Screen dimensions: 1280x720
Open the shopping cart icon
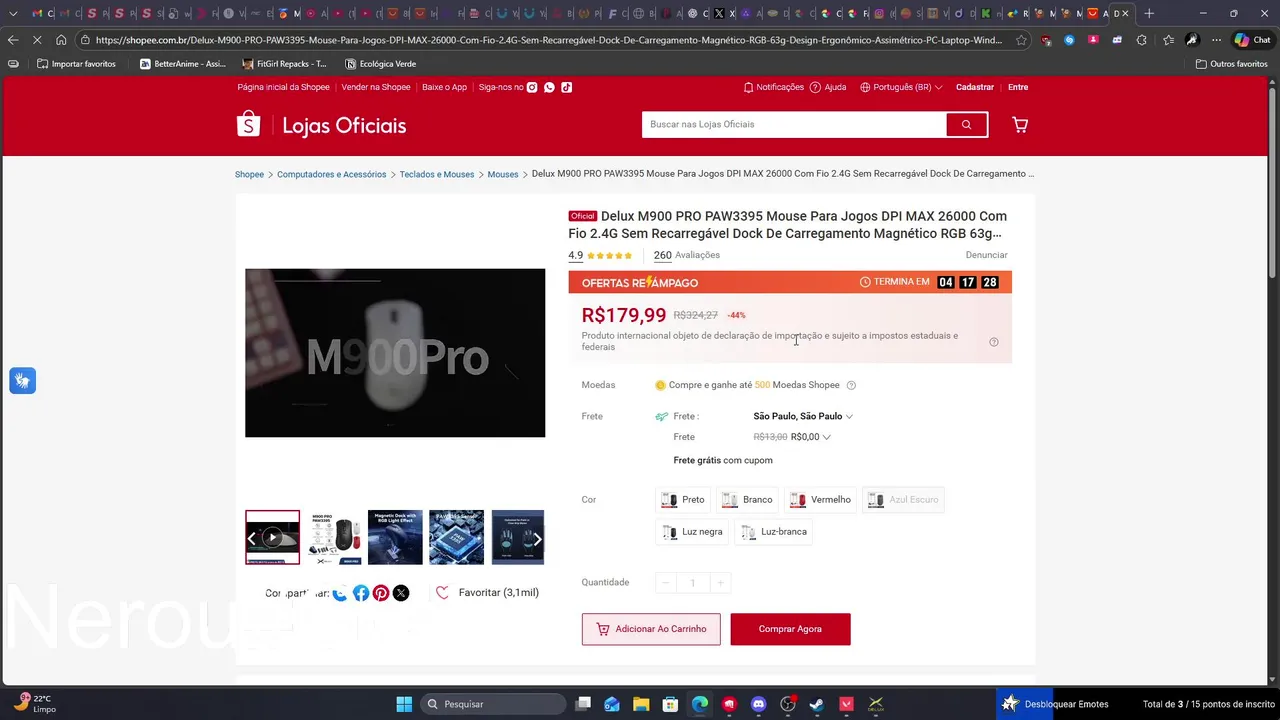(1020, 125)
